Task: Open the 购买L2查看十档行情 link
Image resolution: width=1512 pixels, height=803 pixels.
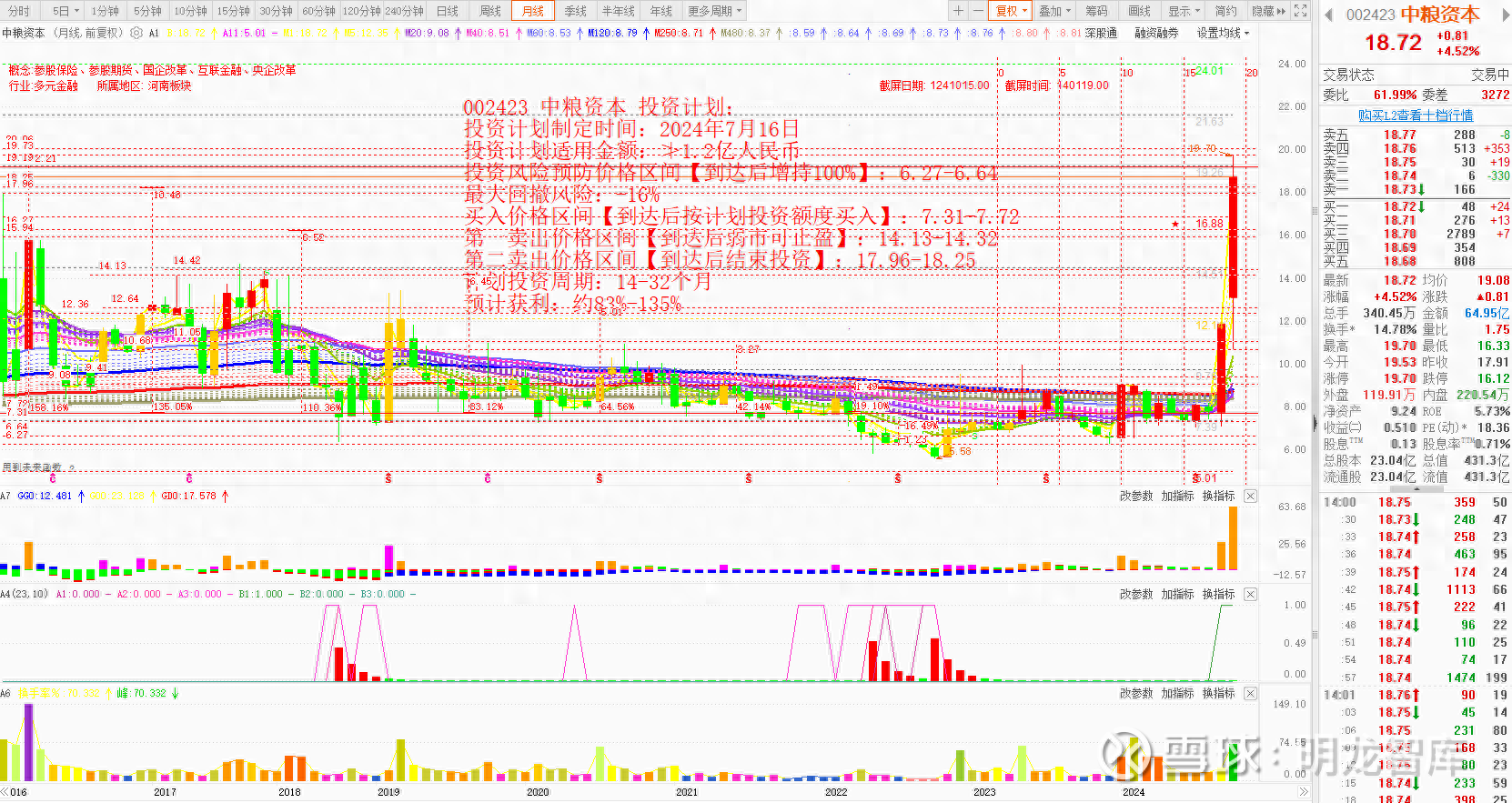Action: coord(1416,115)
